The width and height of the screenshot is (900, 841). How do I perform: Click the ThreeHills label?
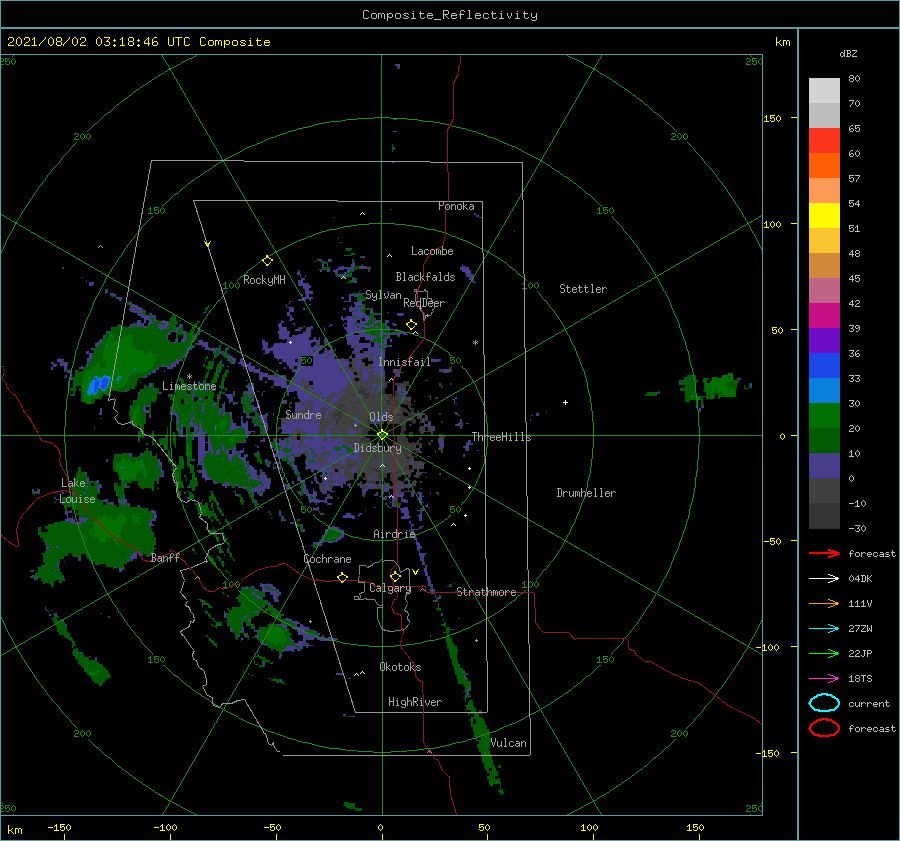click(502, 437)
